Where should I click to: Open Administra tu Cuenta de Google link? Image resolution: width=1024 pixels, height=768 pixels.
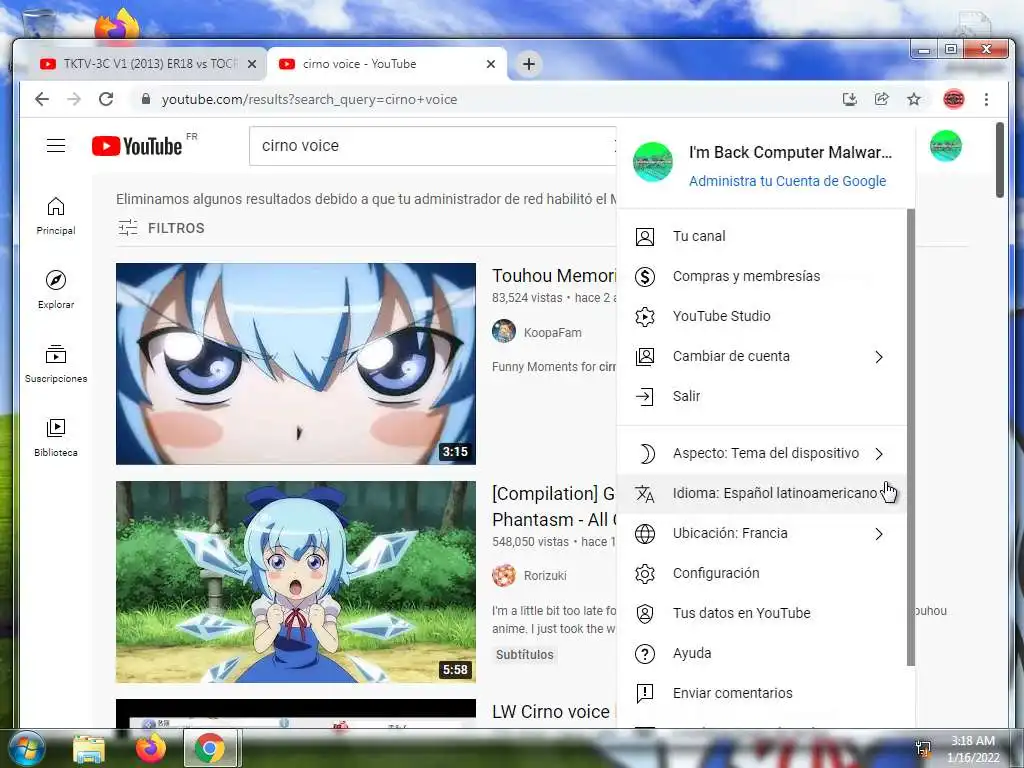point(788,181)
